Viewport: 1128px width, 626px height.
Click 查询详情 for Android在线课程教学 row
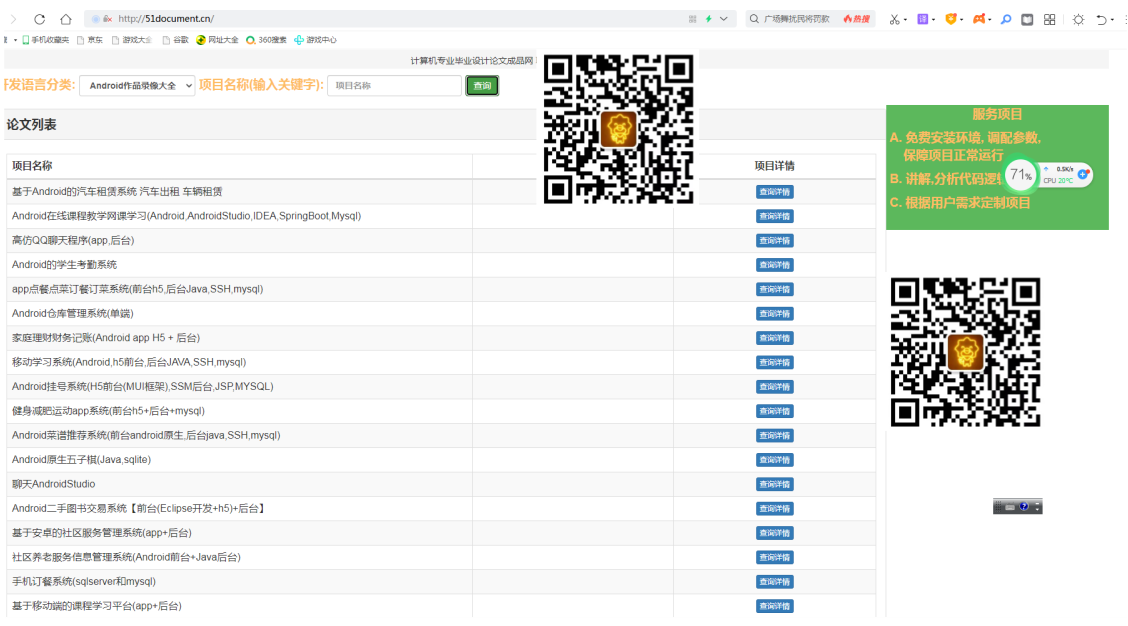point(775,217)
